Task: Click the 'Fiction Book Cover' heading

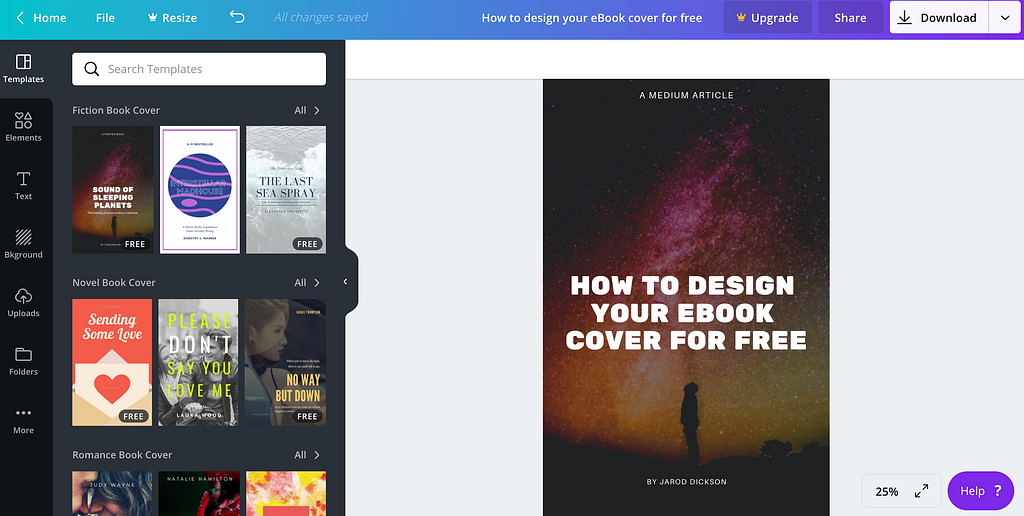Action: point(116,110)
